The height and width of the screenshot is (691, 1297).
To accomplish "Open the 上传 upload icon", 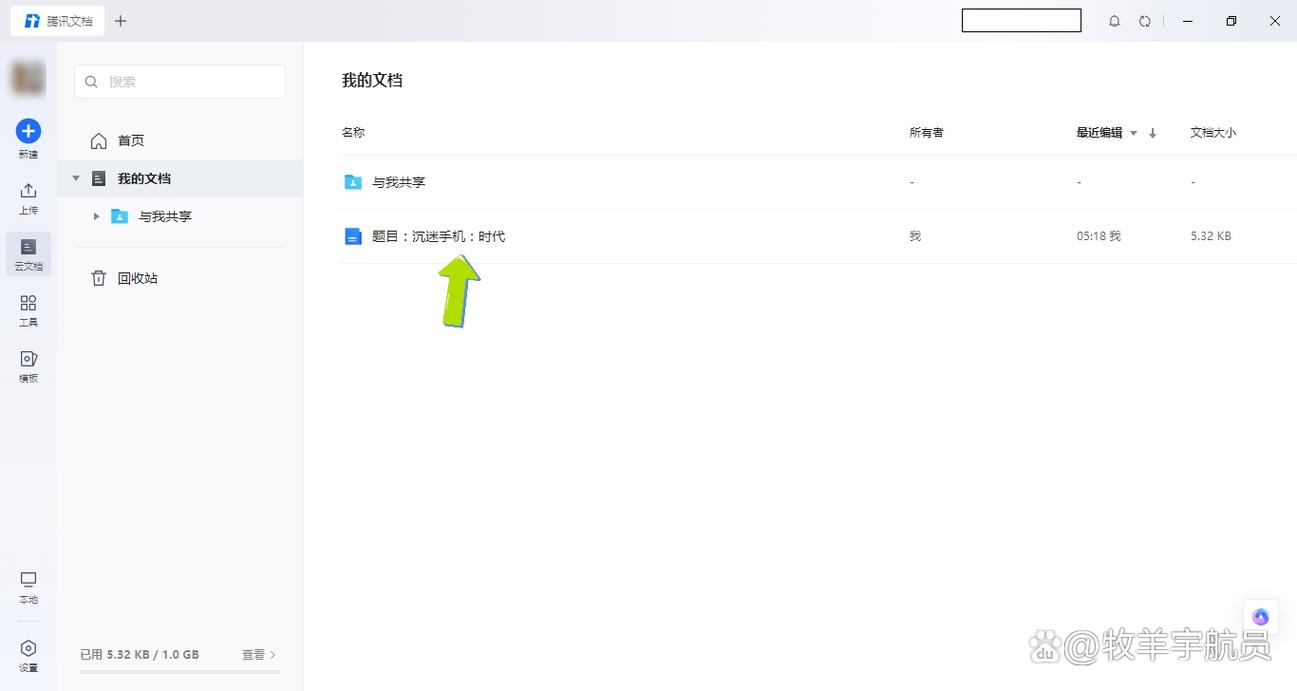I will [x=28, y=191].
